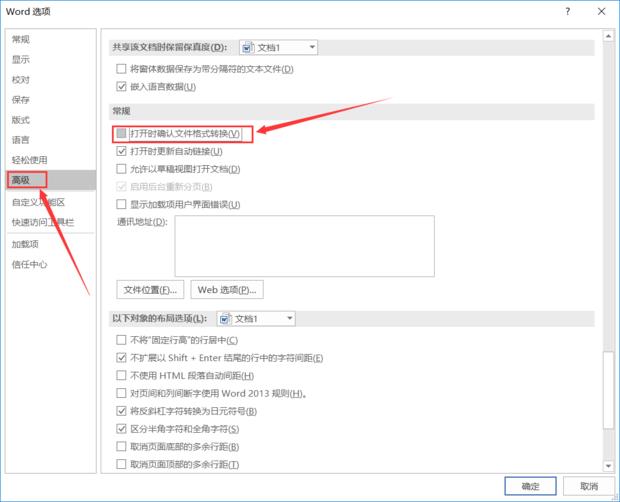Open Web 选项 button

pos(227,290)
